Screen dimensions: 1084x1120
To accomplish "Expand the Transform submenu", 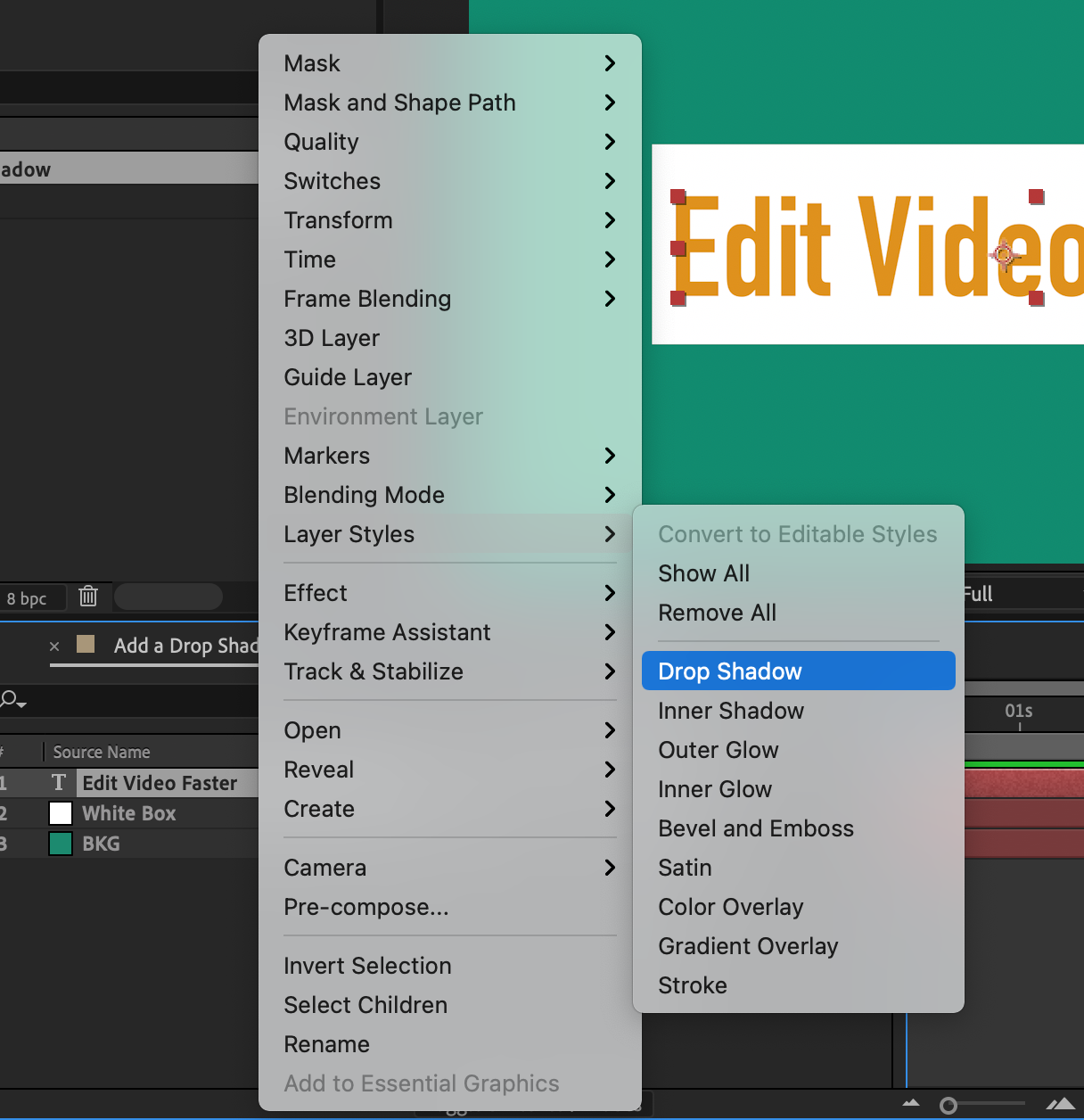I will click(450, 220).
